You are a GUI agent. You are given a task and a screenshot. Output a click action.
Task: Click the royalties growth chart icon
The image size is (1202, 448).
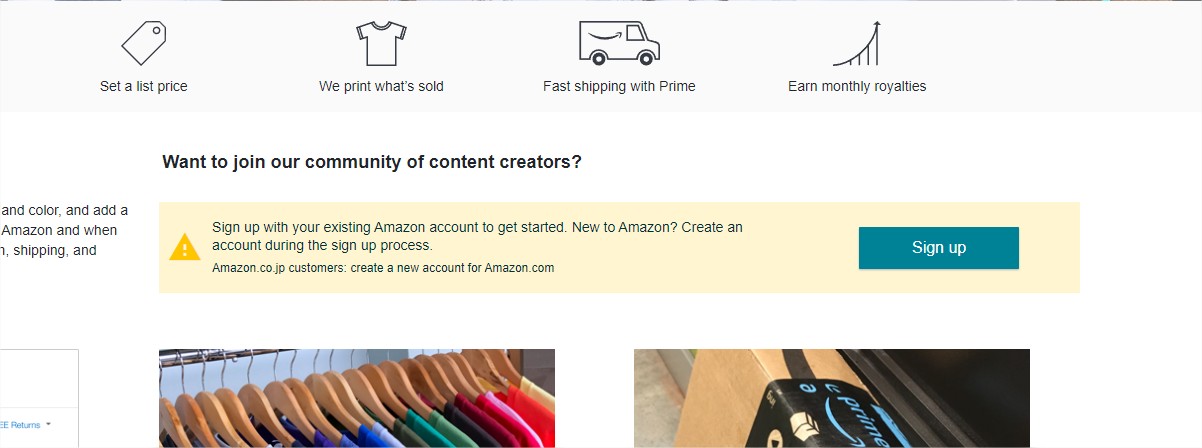[x=857, y=43]
